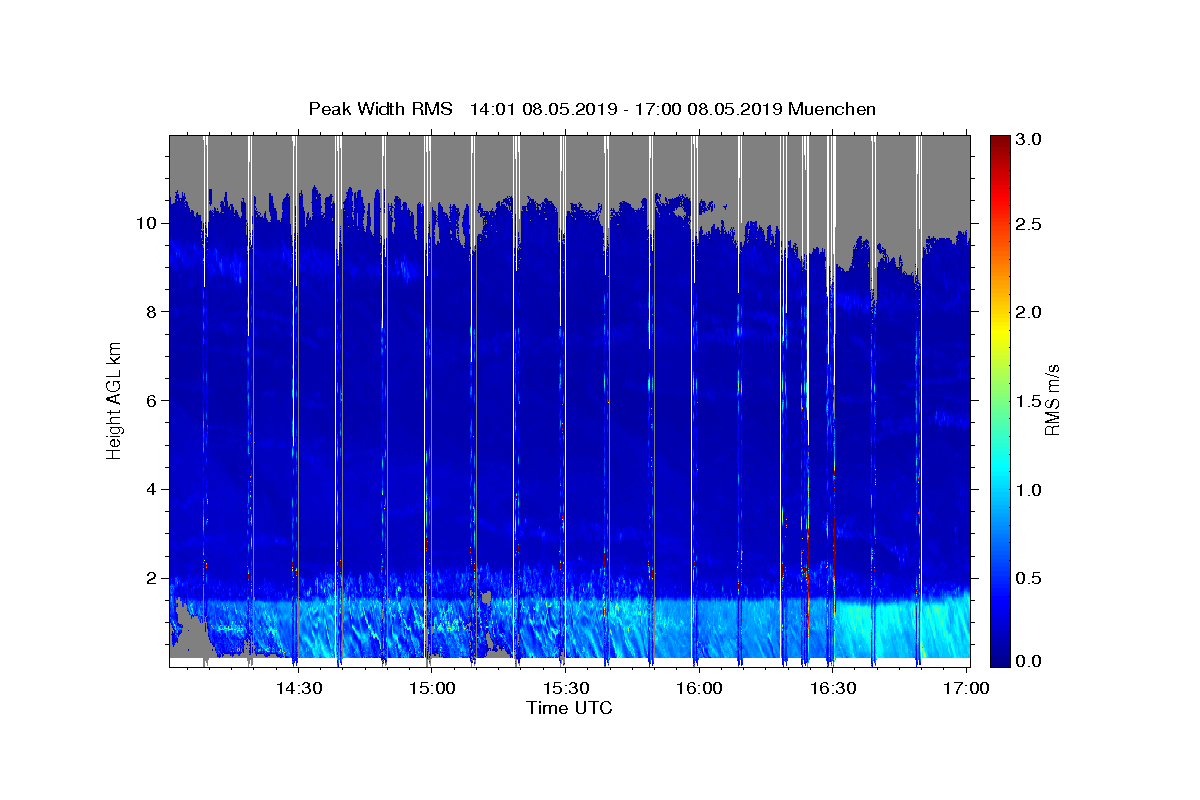Click the plot title "Peak Width RMS"

coord(380,109)
